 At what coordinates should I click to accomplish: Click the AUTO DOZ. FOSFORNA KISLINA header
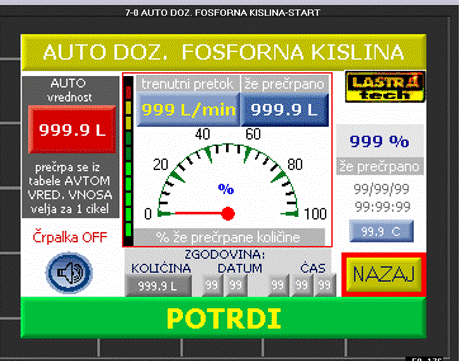click(x=223, y=52)
